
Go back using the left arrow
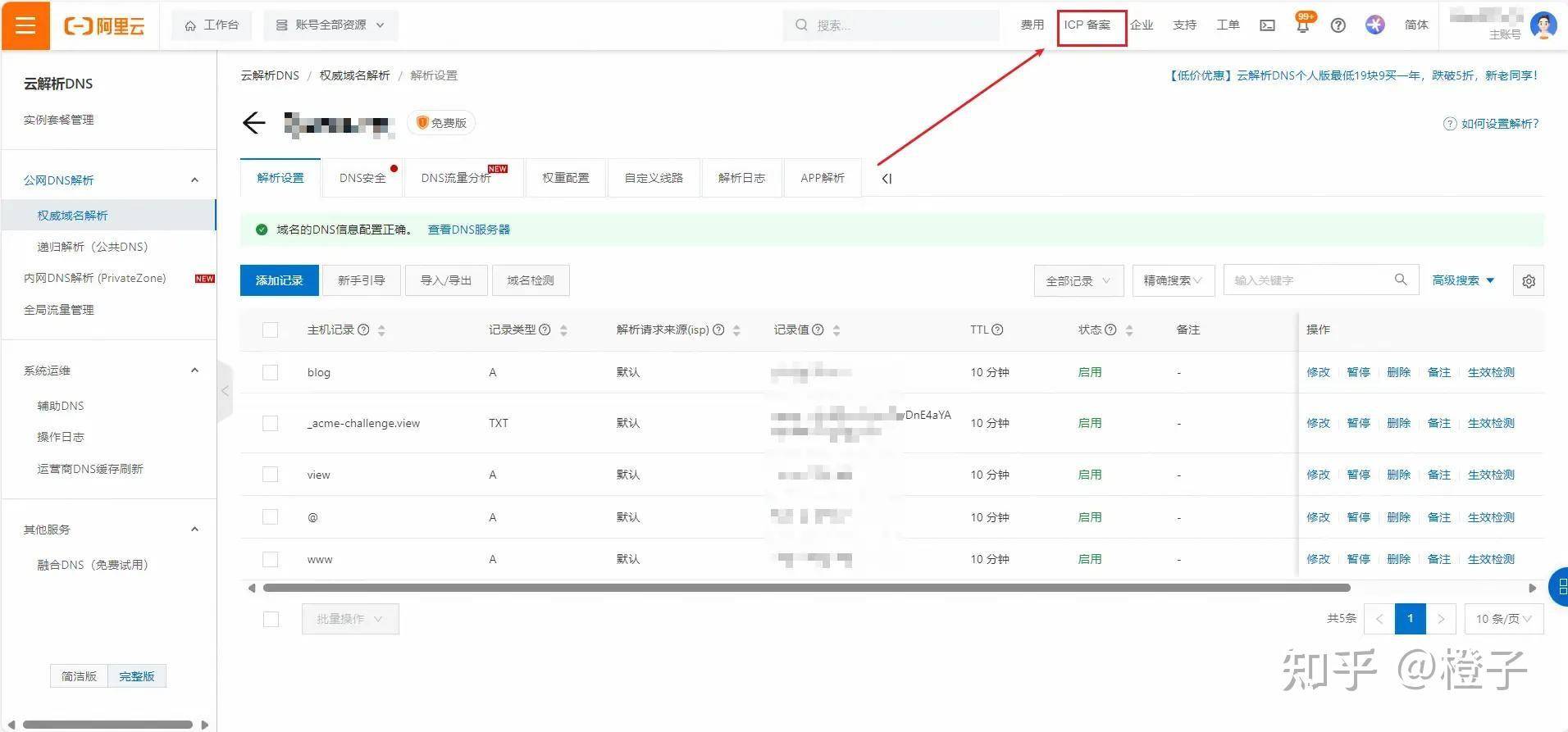click(254, 123)
